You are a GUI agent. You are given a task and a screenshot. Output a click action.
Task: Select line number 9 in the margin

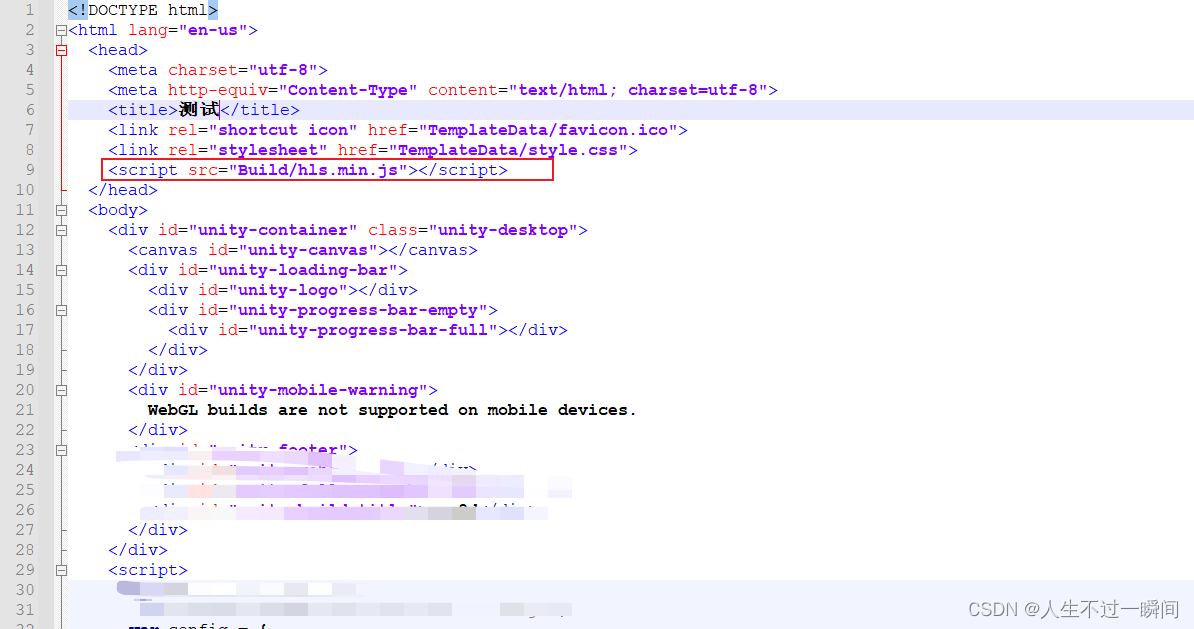29,170
